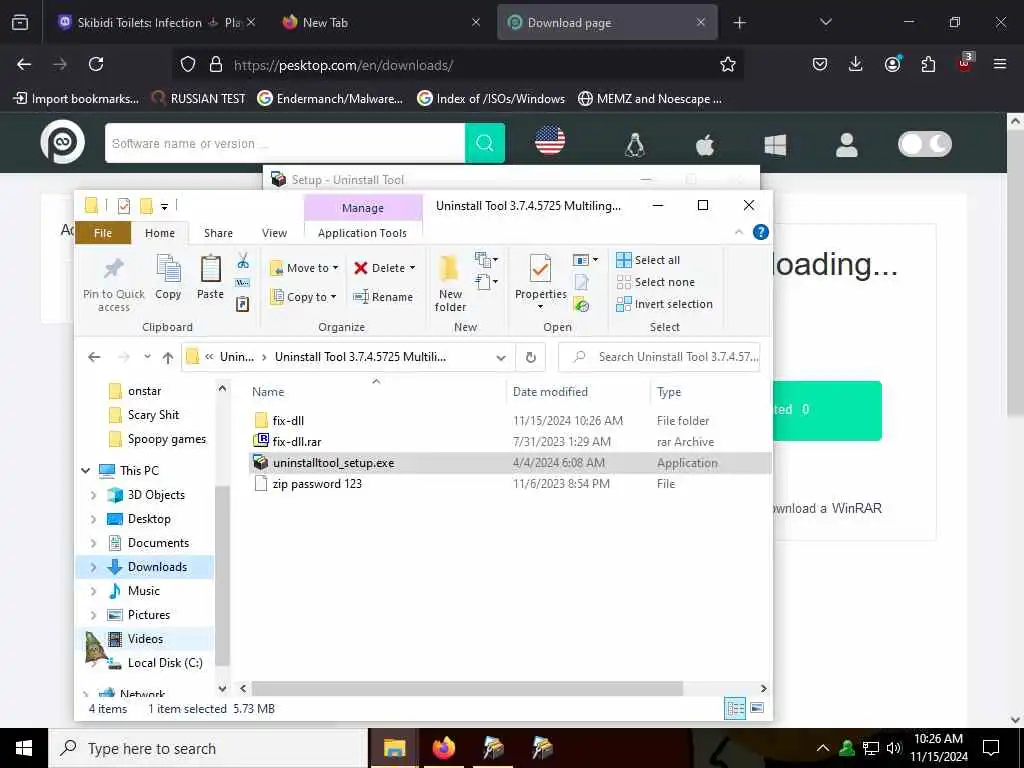Open the Copy to dropdown
The width and height of the screenshot is (1024, 768).
coord(304,296)
